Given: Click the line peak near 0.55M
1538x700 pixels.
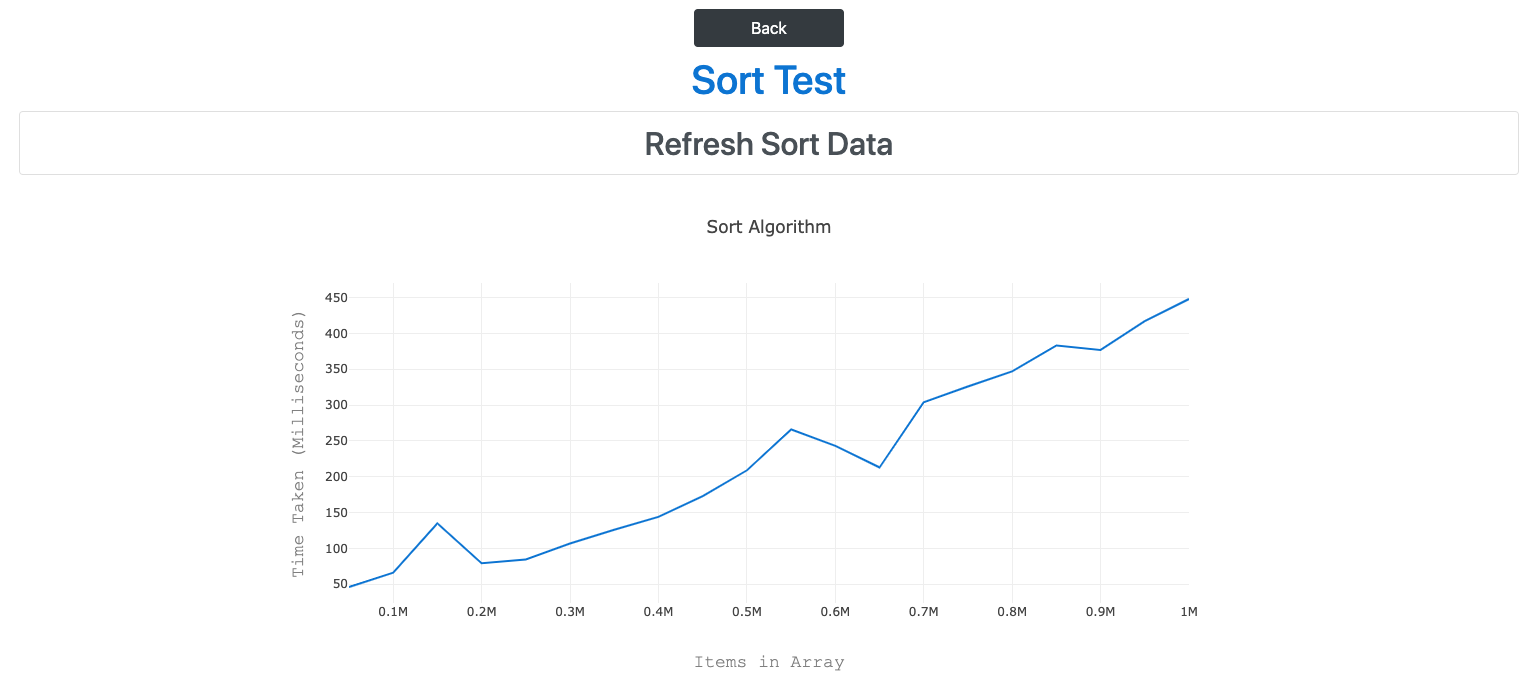Looking at the screenshot, I should tap(791, 429).
